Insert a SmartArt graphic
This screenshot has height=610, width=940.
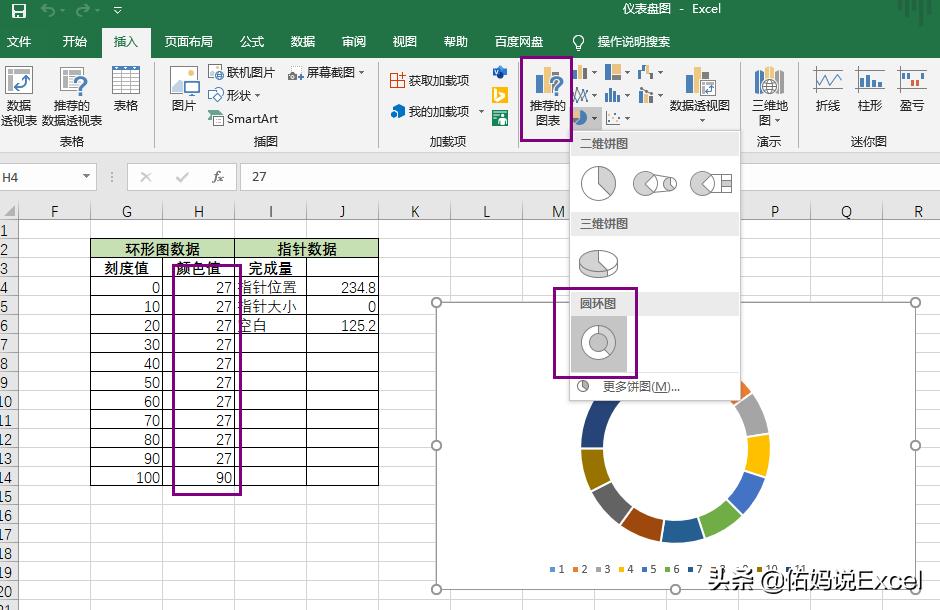[247, 119]
